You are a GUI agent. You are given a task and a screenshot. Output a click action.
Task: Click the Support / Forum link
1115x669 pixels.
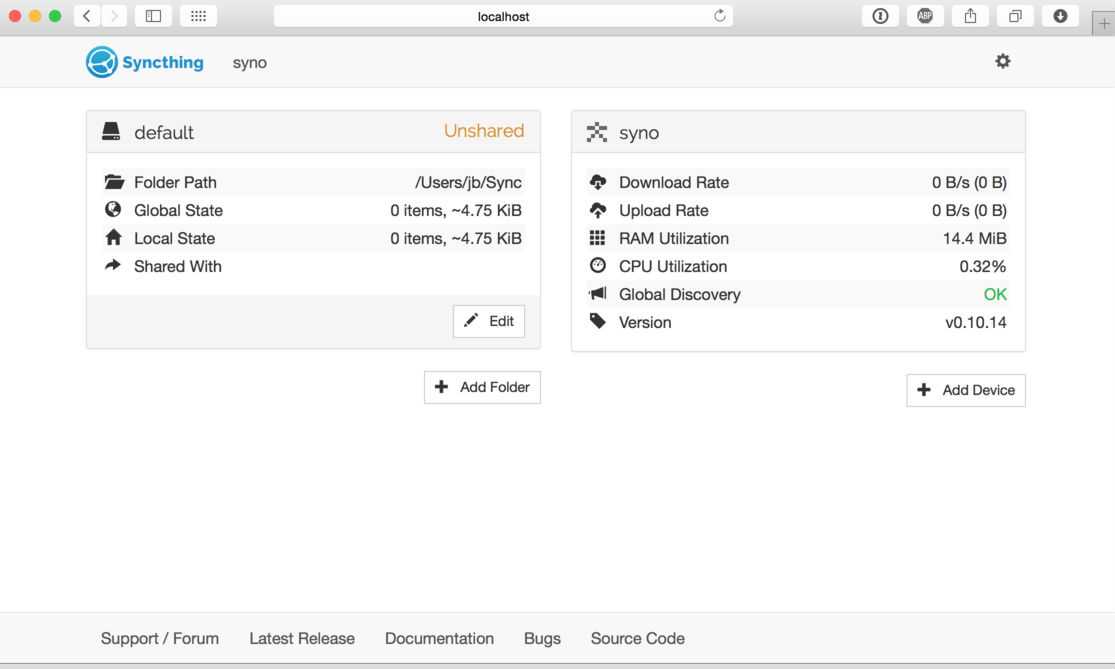(159, 637)
